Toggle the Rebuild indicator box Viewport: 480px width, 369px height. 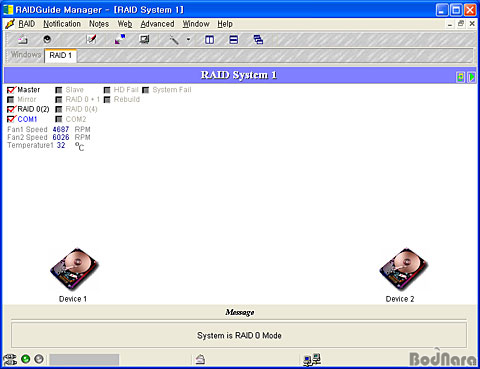coord(107,100)
